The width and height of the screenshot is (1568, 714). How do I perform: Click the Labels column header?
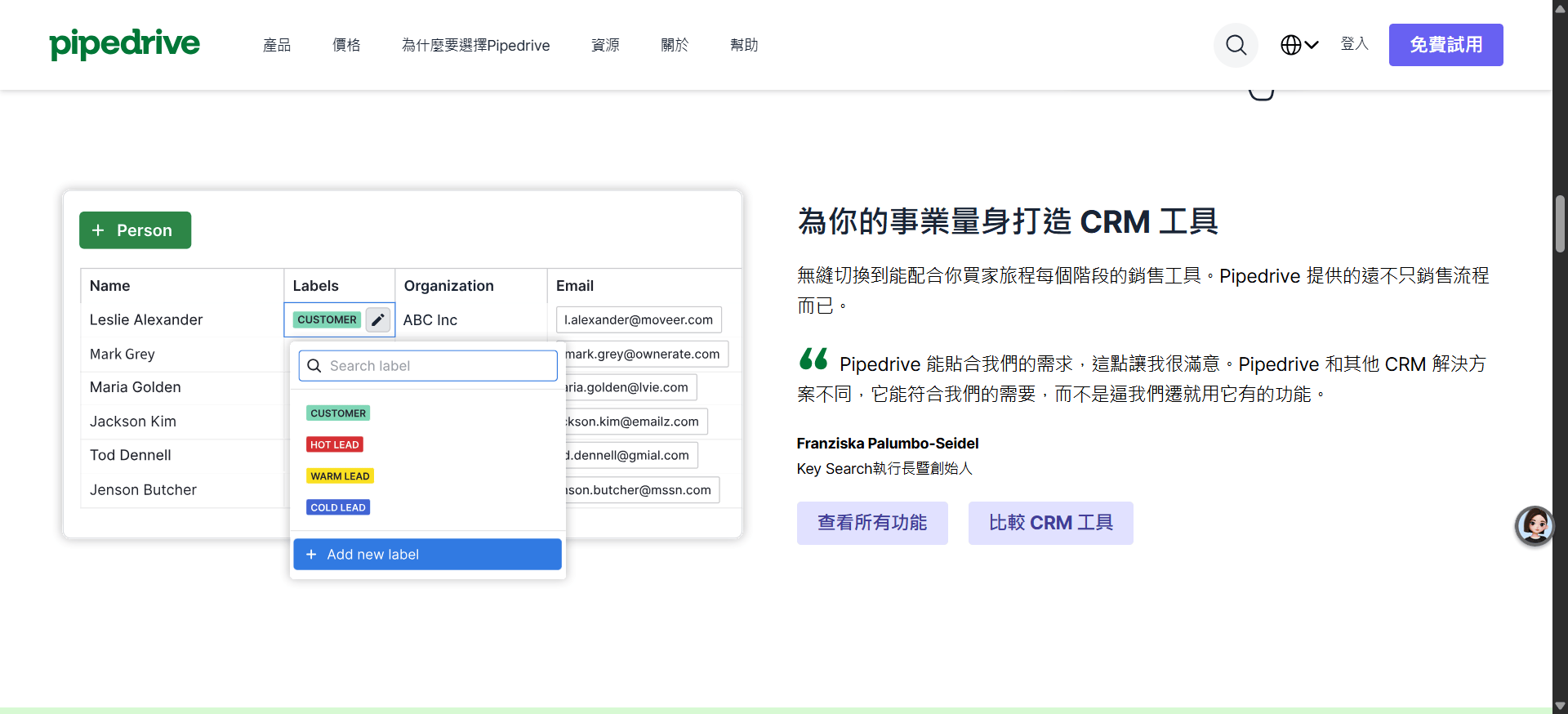[315, 286]
